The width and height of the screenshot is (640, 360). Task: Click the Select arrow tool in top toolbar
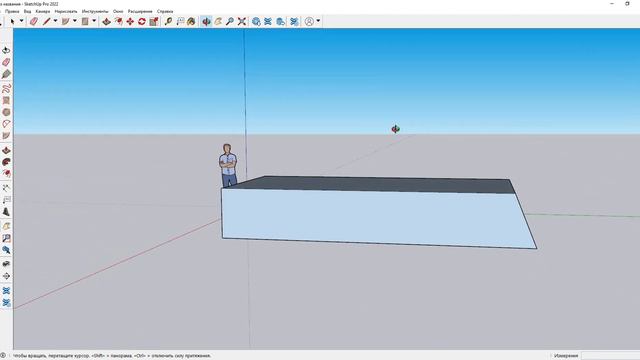(12, 21)
